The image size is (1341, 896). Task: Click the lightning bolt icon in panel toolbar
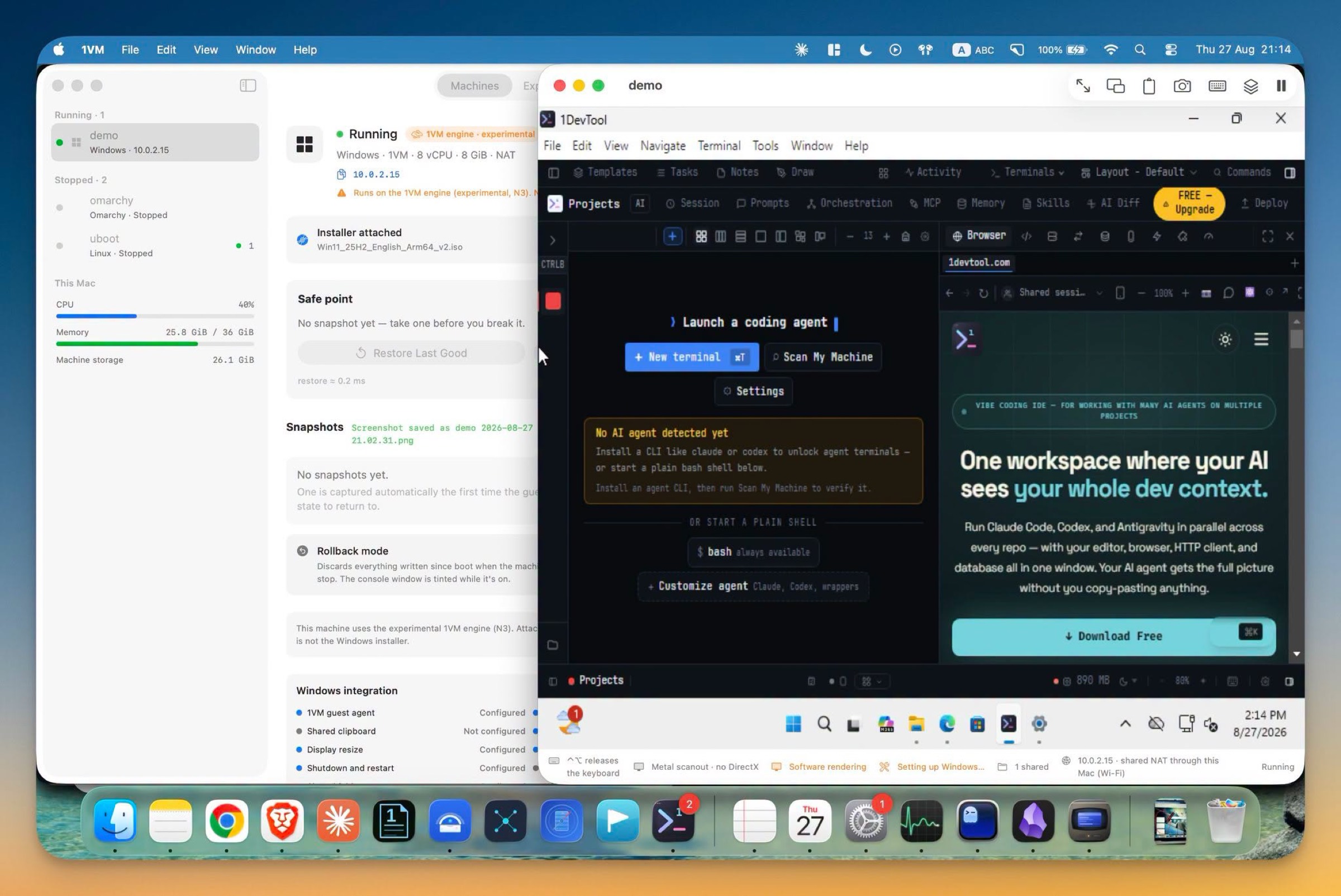click(x=1157, y=236)
